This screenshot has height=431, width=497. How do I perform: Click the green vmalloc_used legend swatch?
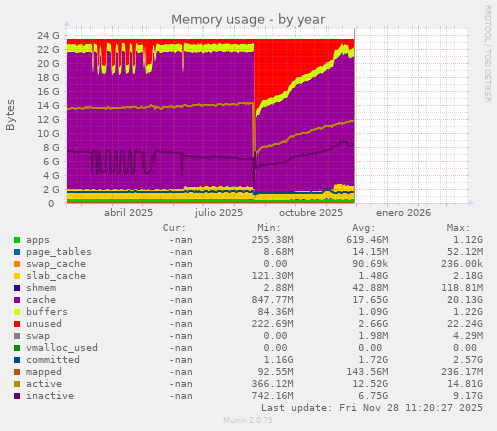pyautogui.click(x=17, y=348)
